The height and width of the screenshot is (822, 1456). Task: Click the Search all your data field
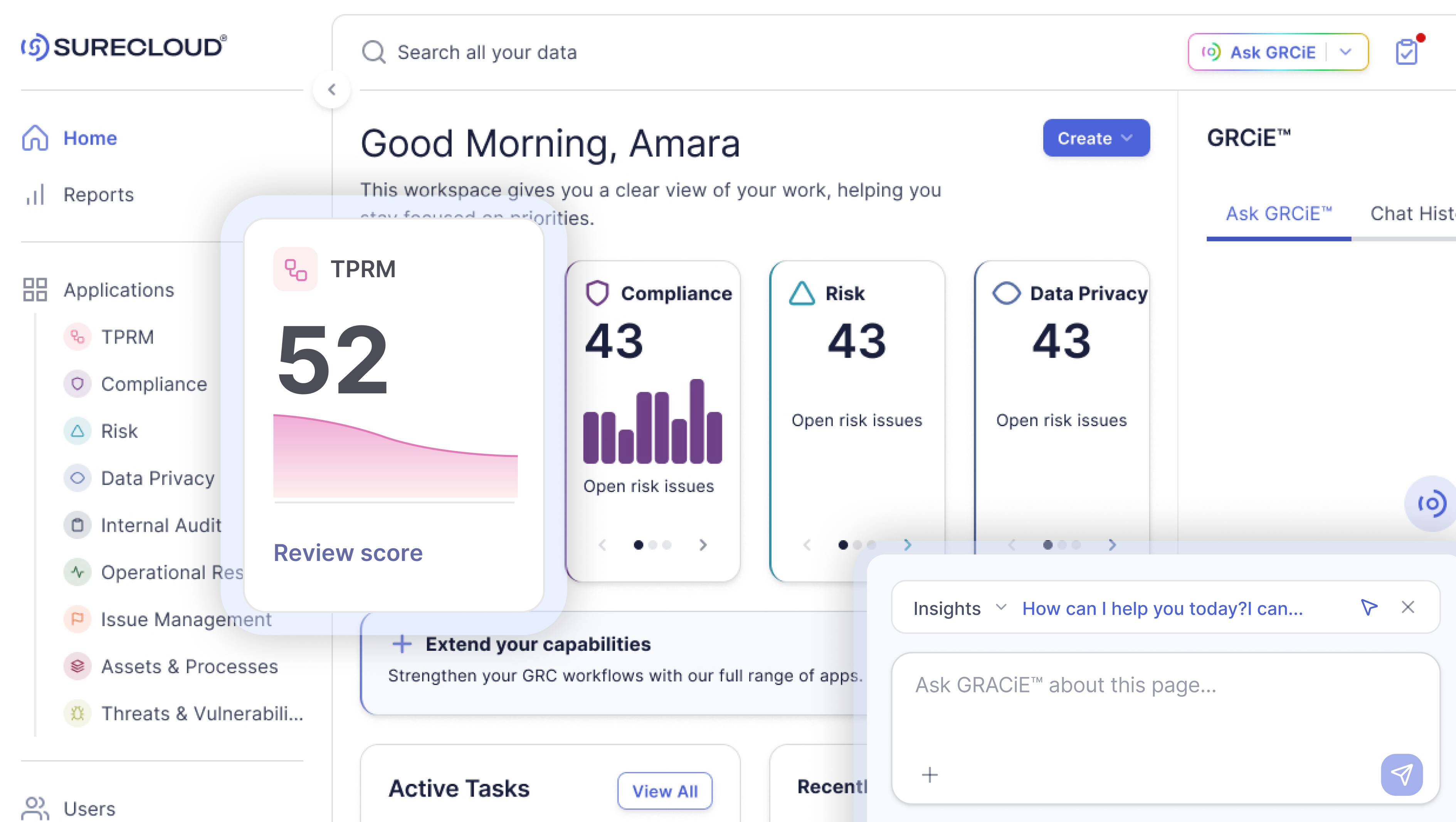tap(487, 52)
